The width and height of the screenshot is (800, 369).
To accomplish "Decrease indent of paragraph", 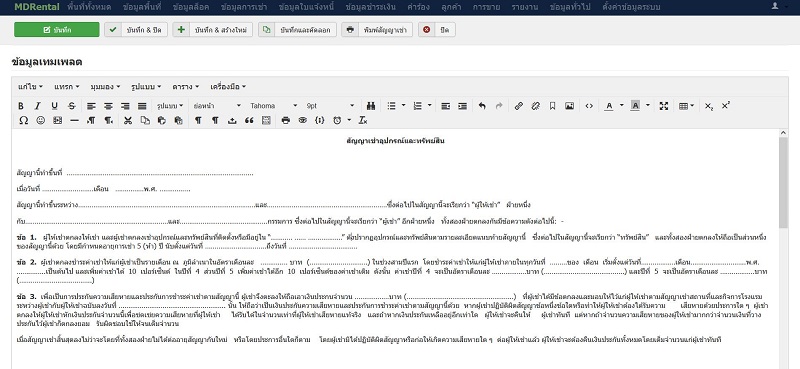I will (x=445, y=106).
